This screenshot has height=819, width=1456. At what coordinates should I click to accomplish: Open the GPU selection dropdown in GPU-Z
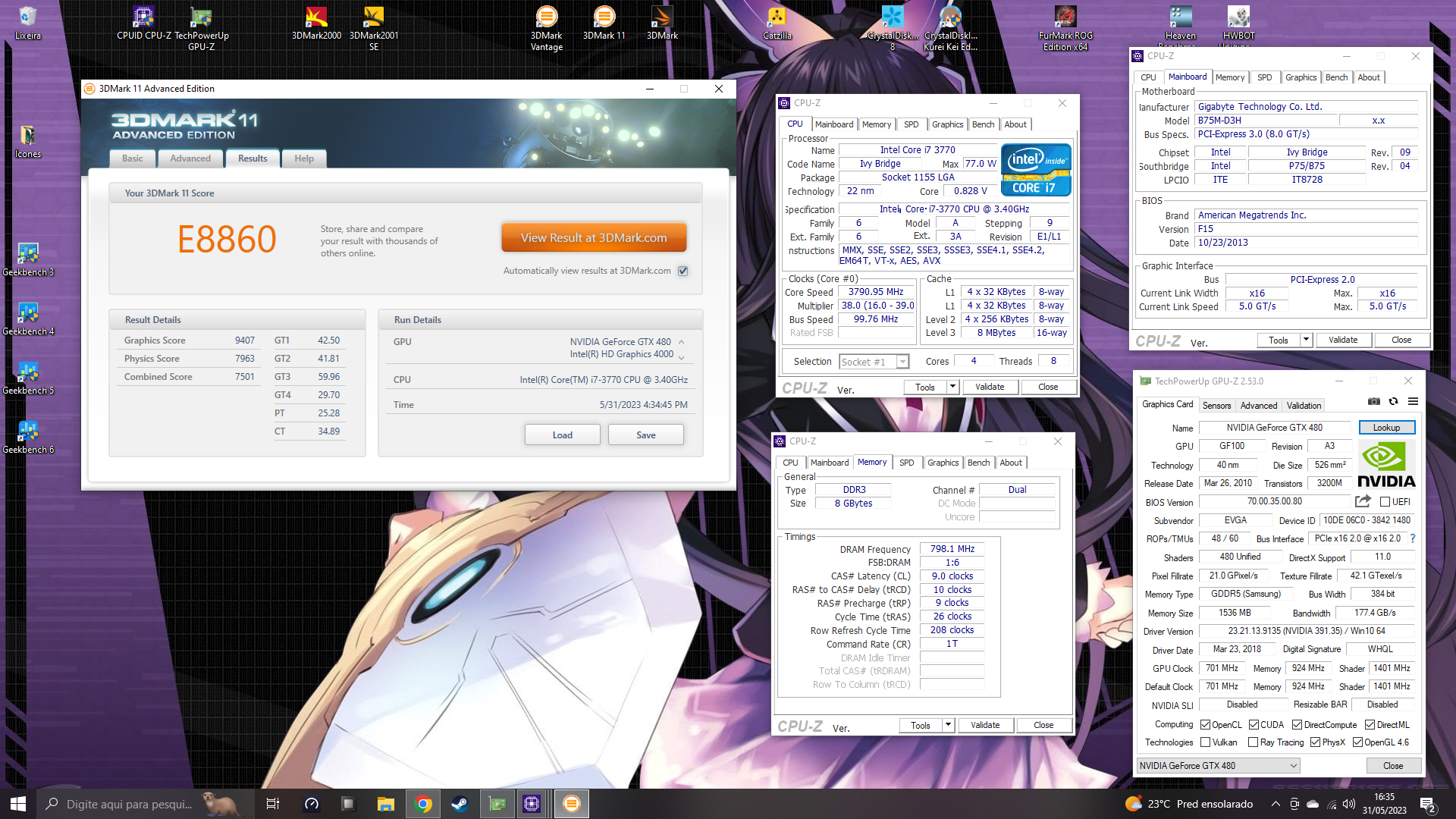click(x=1218, y=766)
